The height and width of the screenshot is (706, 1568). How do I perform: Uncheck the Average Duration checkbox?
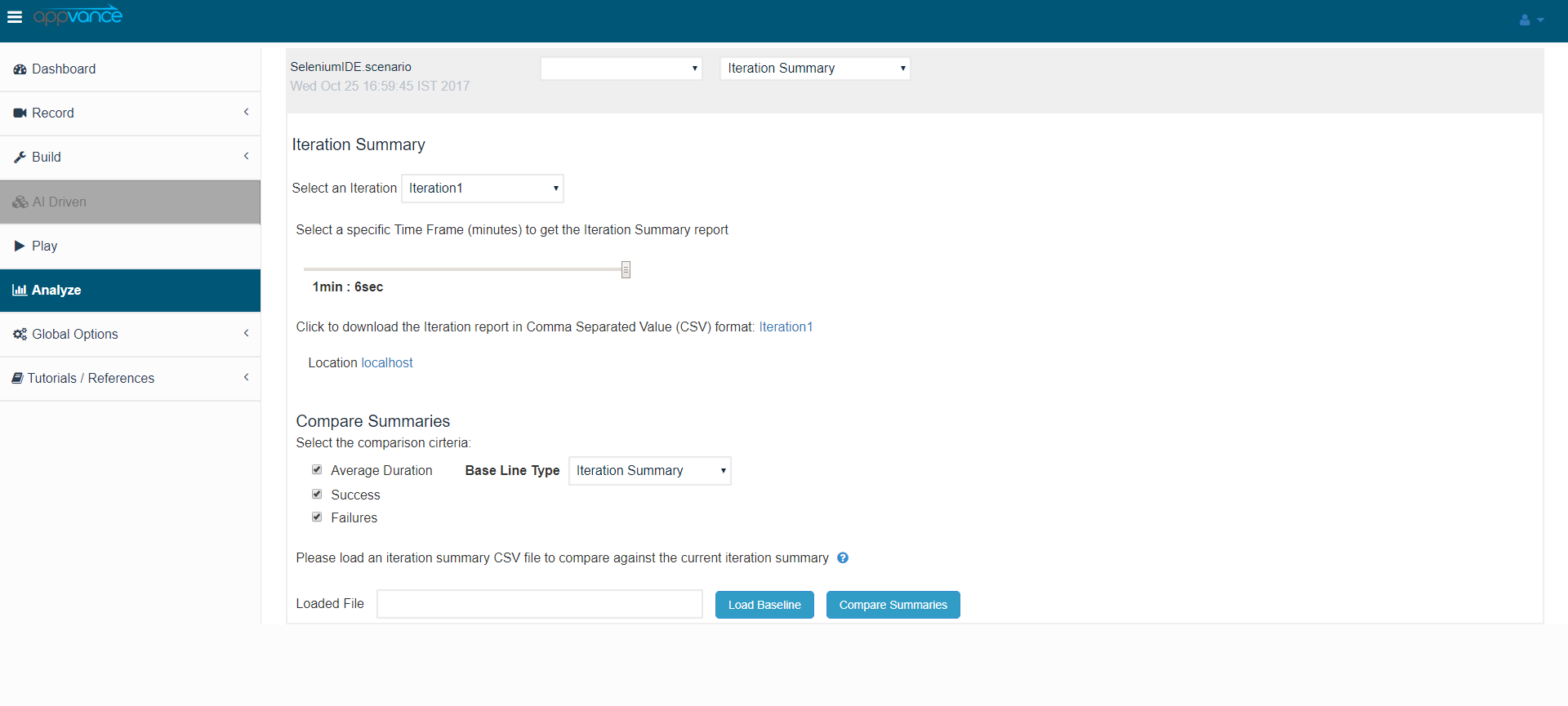tap(317, 469)
